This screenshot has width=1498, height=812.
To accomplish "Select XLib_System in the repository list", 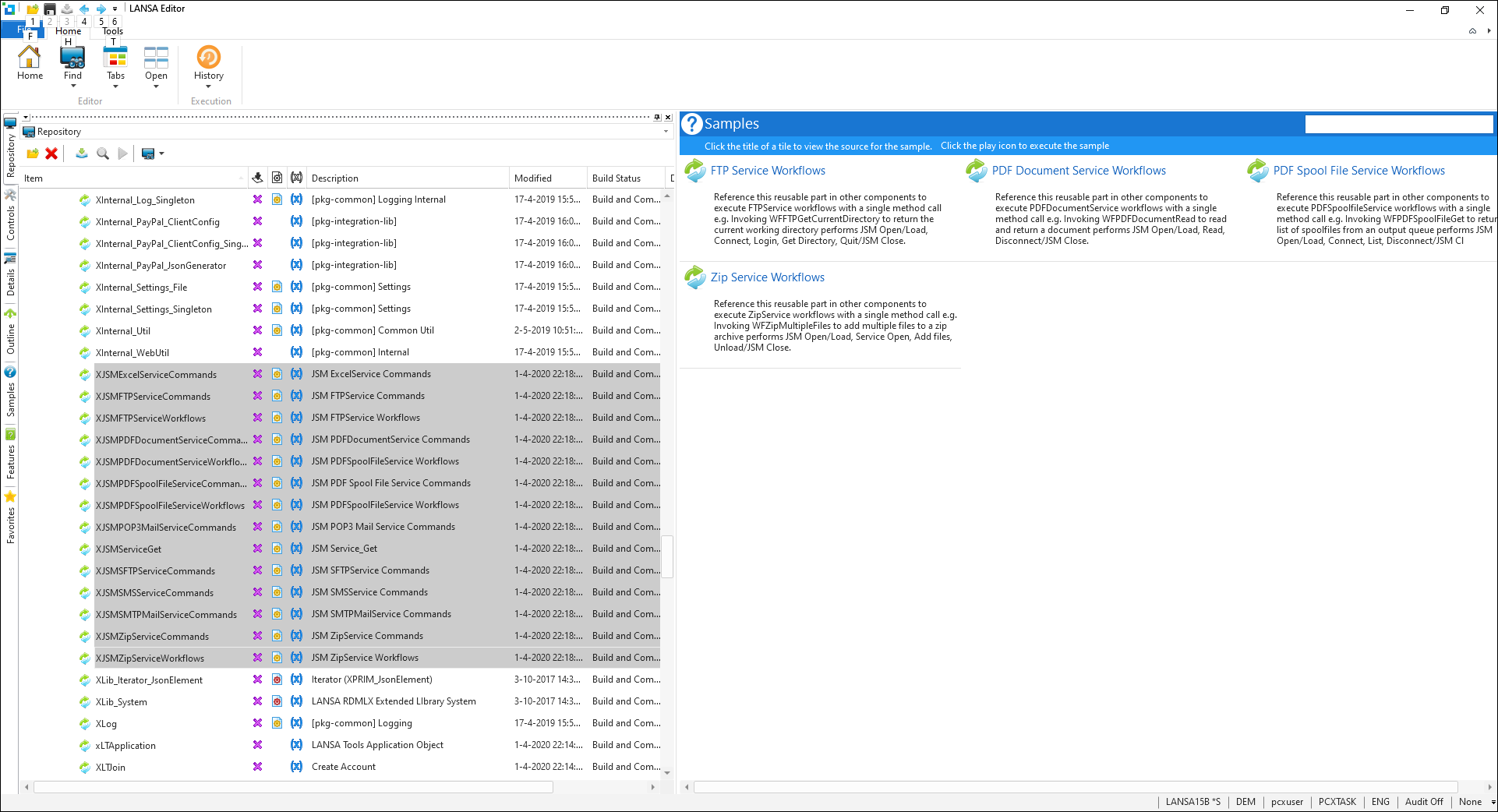I will 122,702.
